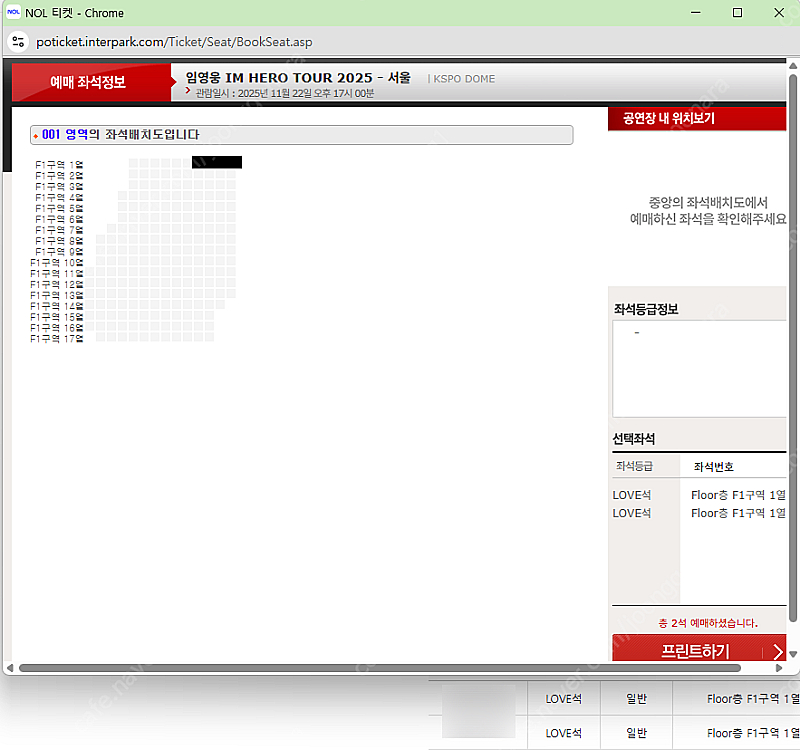Viewport: 800px width, 750px height.
Task: Click the 관람일시 2025년 11월 22일 date text
Action: click(285, 93)
